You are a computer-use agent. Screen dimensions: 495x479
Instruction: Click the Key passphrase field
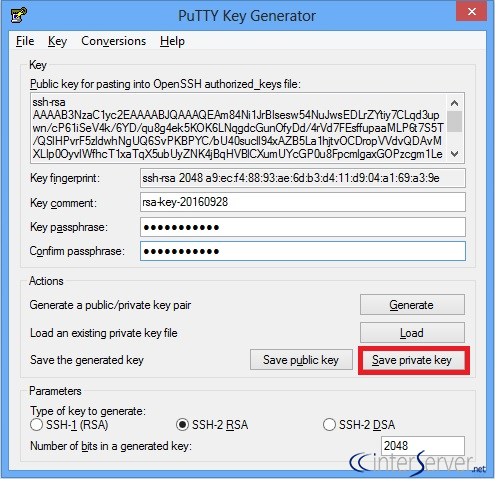coord(303,227)
